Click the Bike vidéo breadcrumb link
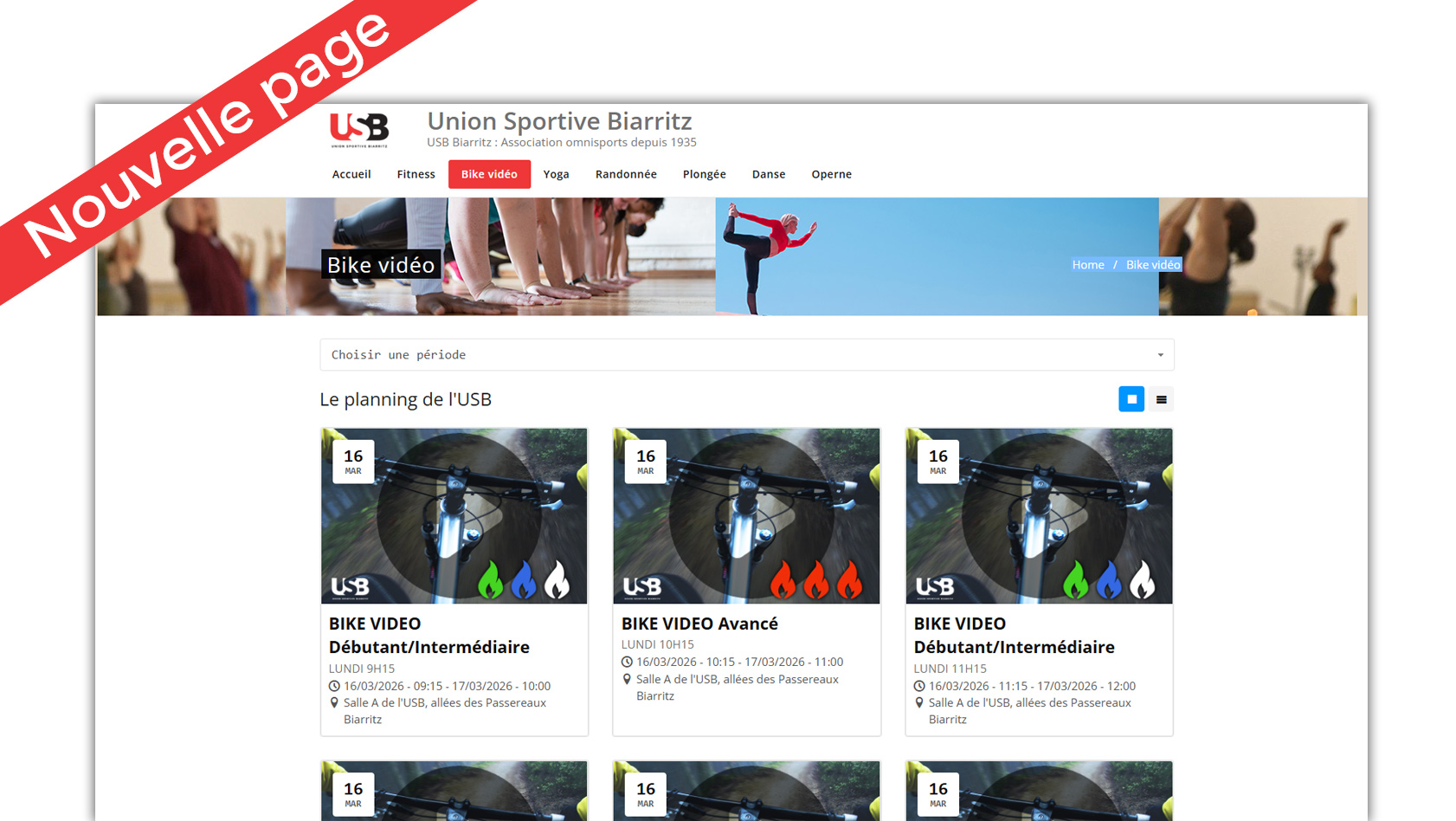Viewport: 1456px width, 821px height. (1152, 265)
